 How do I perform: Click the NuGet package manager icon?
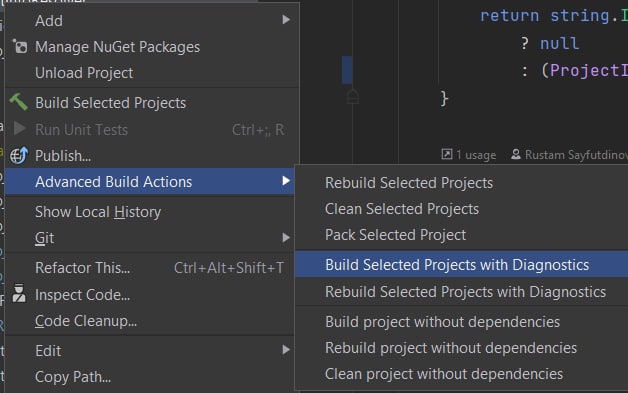point(19,46)
